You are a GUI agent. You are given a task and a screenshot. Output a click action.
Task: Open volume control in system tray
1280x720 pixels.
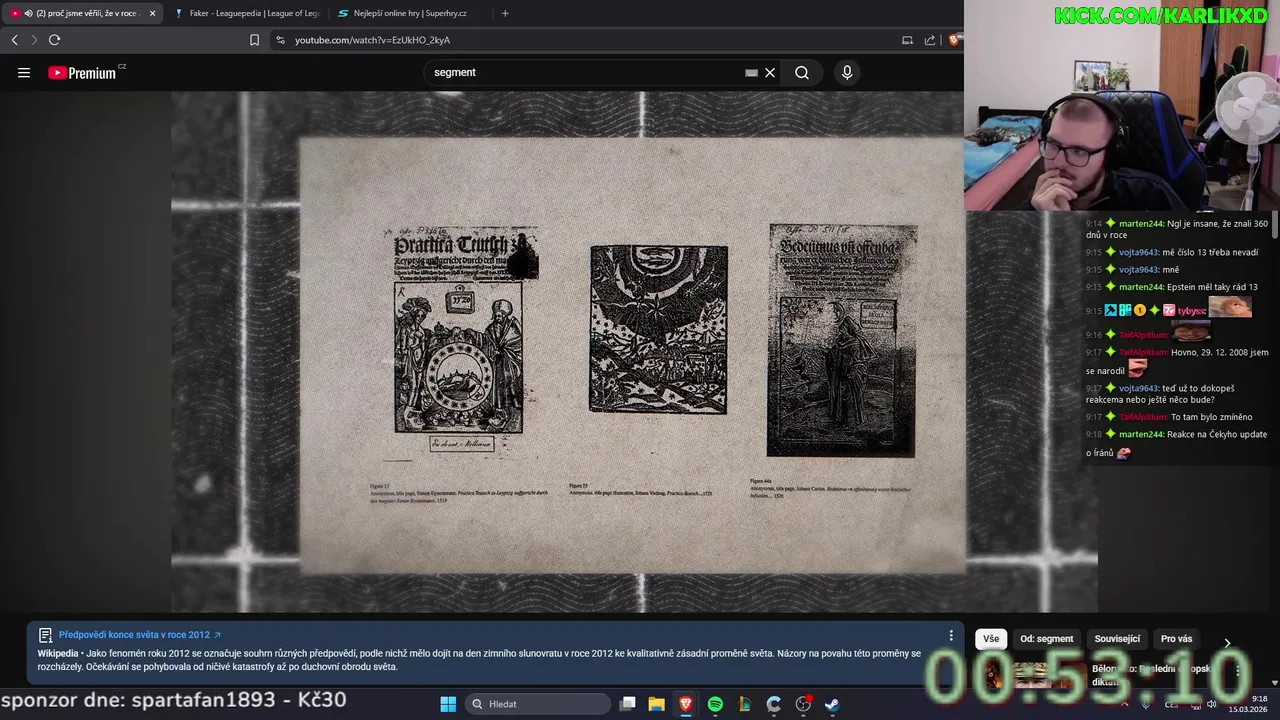pos(1211,704)
